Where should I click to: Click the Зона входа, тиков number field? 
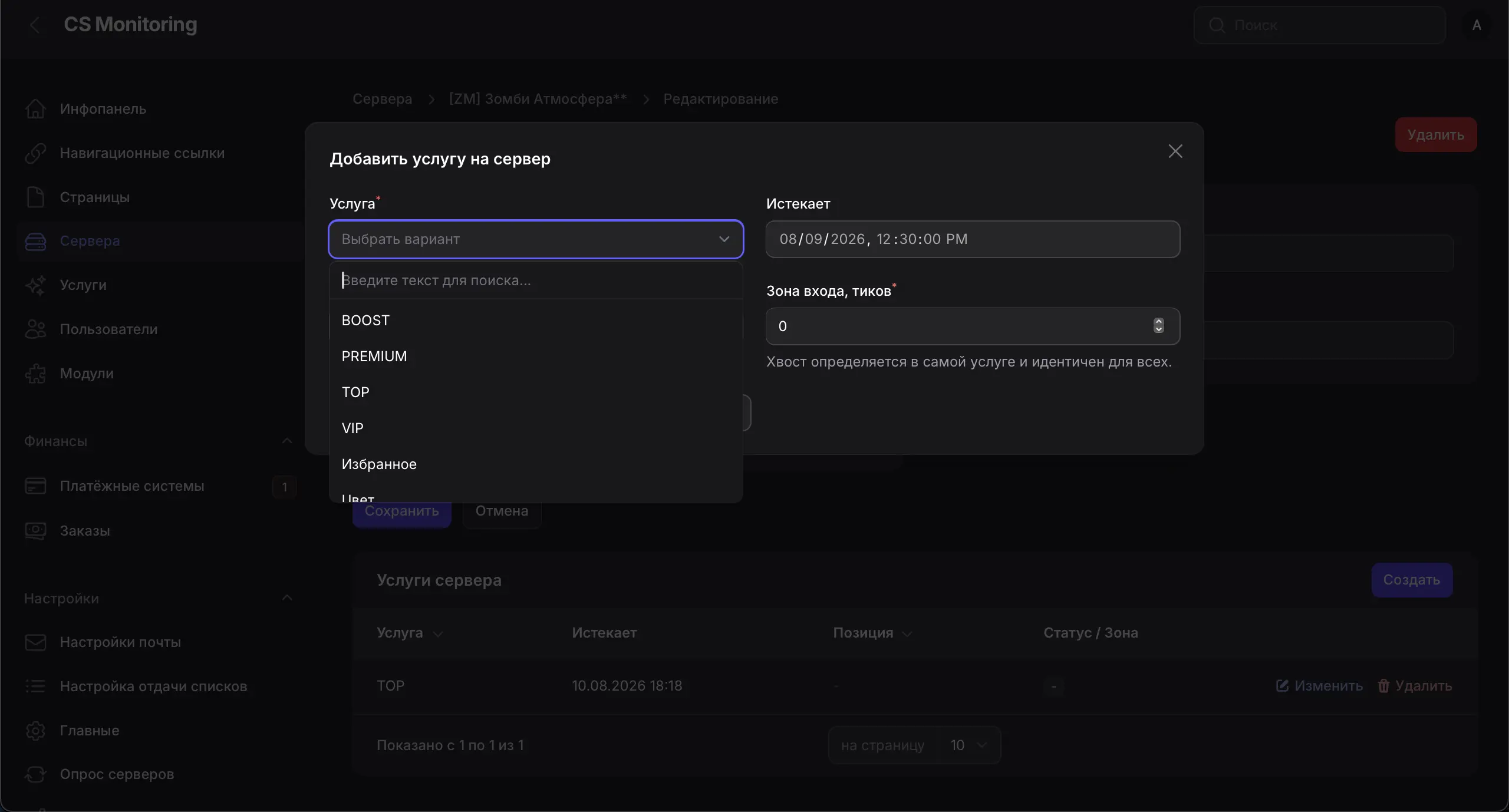pyautogui.click(x=973, y=326)
